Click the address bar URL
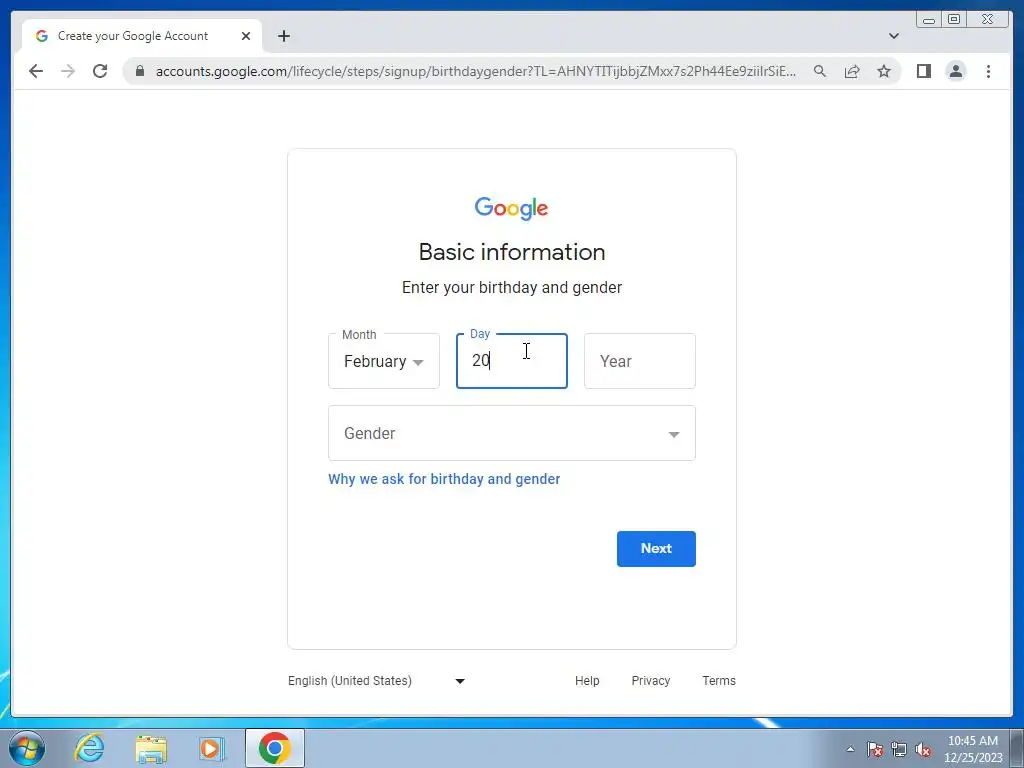This screenshot has height=768, width=1024. click(475, 71)
